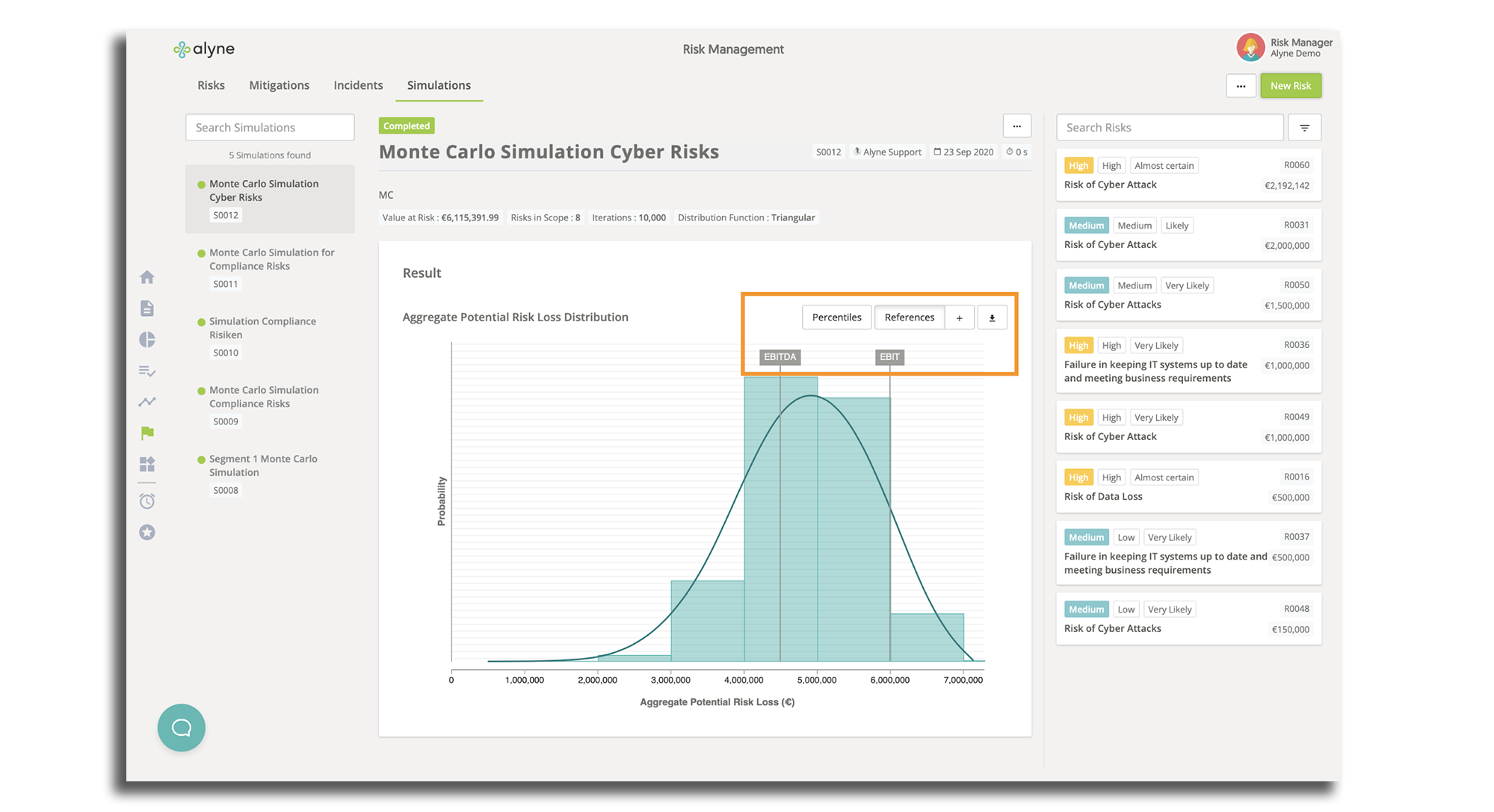
Task: Open the pie chart sidebar icon
Action: point(147,340)
